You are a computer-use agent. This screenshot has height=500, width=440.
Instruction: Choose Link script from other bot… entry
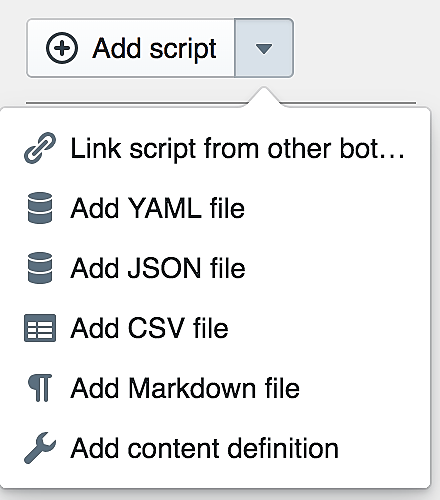pyautogui.click(x=215, y=148)
